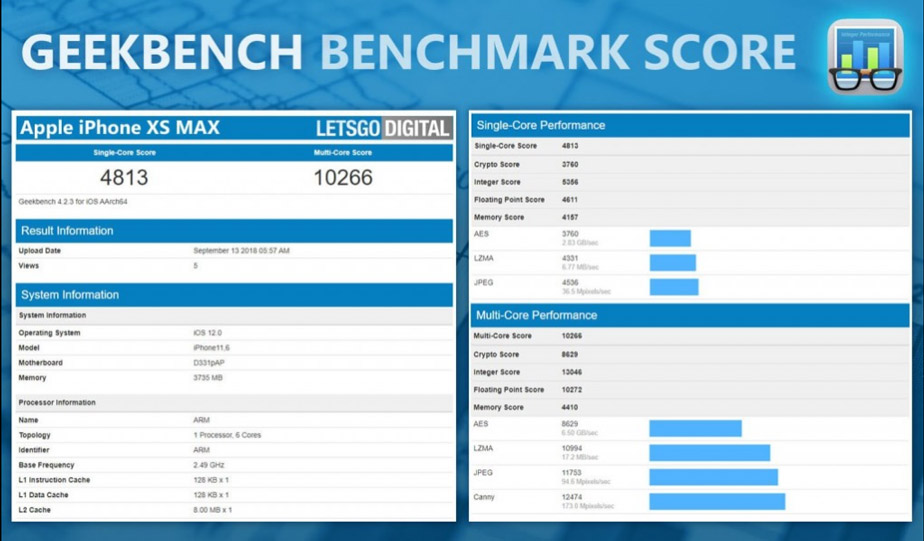924x541 pixels.
Task: Click the "Multi-Core Score" column header above the large scores
Action: 343,153
